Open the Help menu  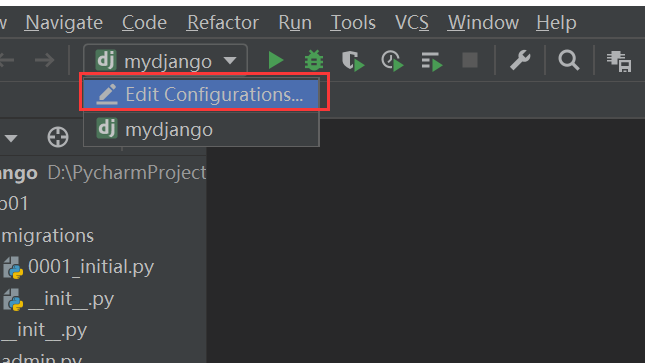[556, 23]
